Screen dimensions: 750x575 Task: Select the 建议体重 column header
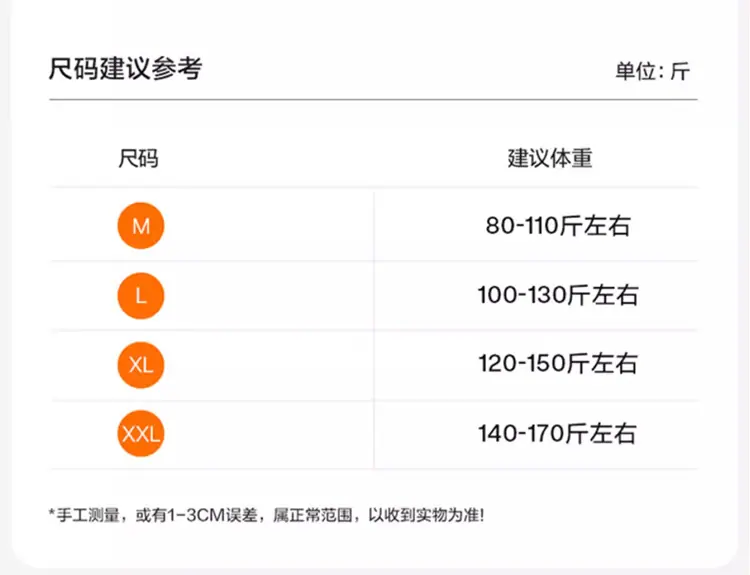550,158
